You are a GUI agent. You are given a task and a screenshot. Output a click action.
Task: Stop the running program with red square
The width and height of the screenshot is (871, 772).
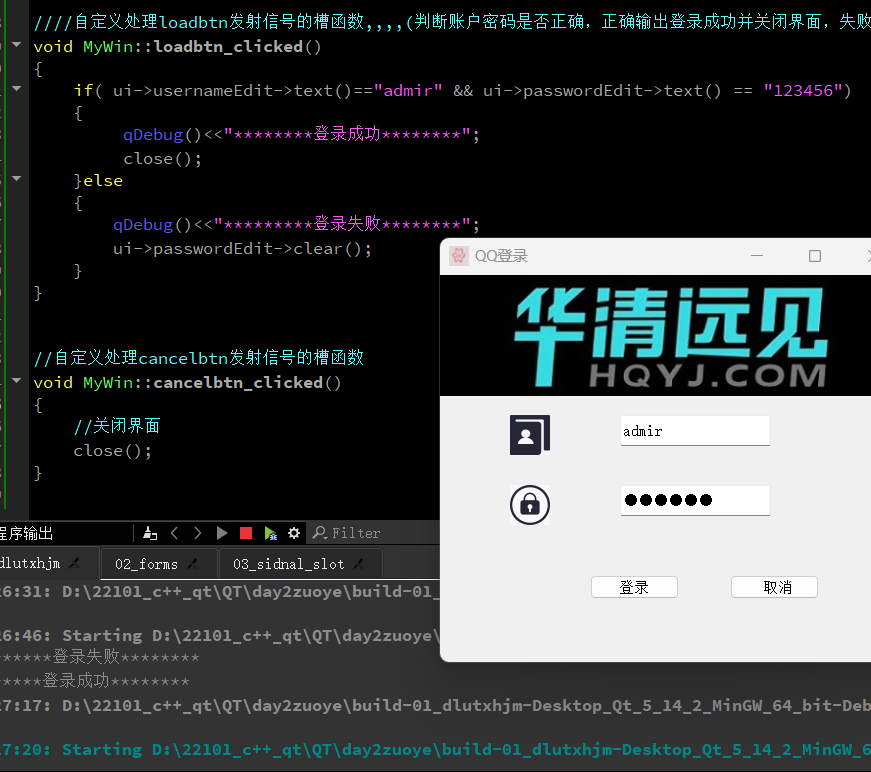[246, 533]
